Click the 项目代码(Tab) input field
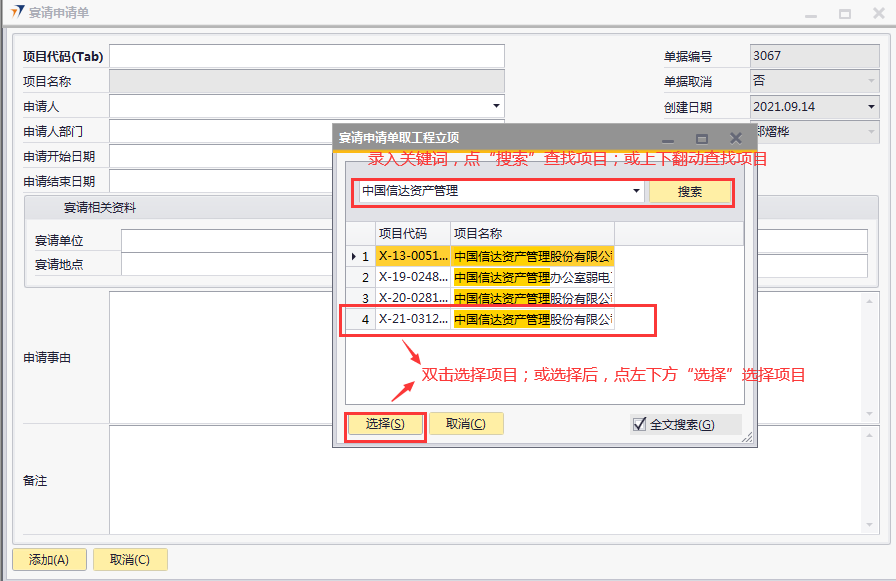This screenshot has width=896, height=581. (307, 56)
